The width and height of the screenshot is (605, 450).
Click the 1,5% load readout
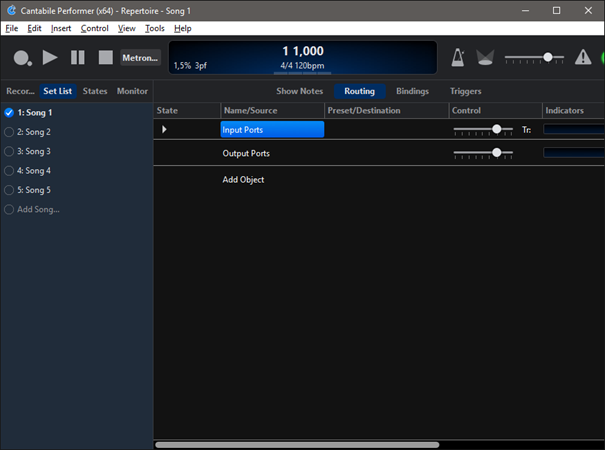pos(182,66)
